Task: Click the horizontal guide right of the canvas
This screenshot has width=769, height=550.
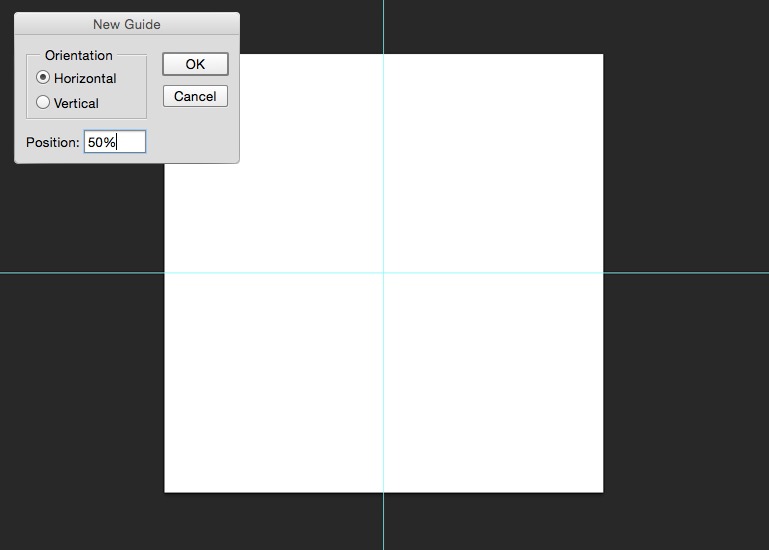Action: click(x=686, y=272)
